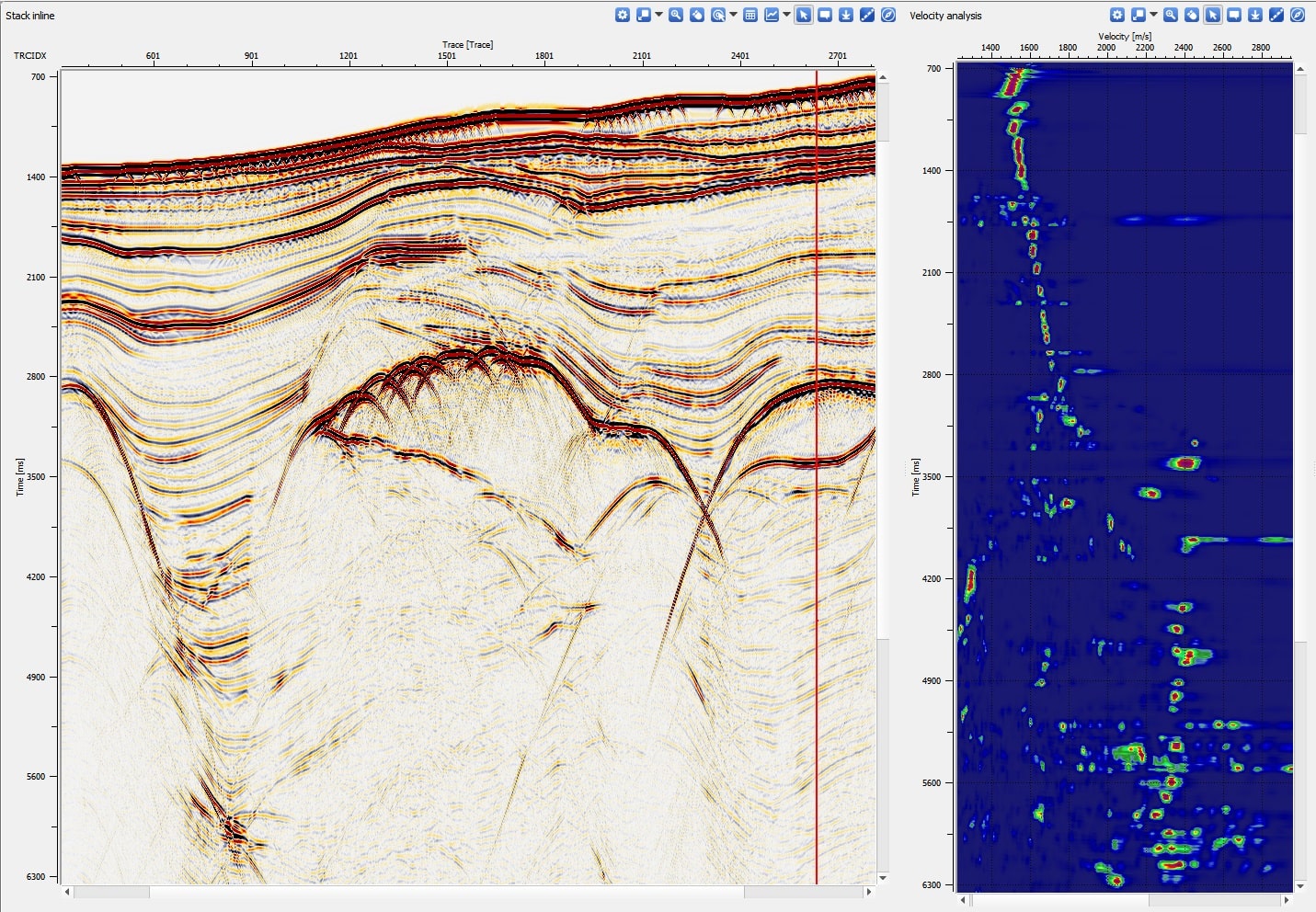Viewport: 1316px width, 912px height.
Task: Click the comment bubble icon in Velocity analysis toolbar
Action: [x=1234, y=15]
